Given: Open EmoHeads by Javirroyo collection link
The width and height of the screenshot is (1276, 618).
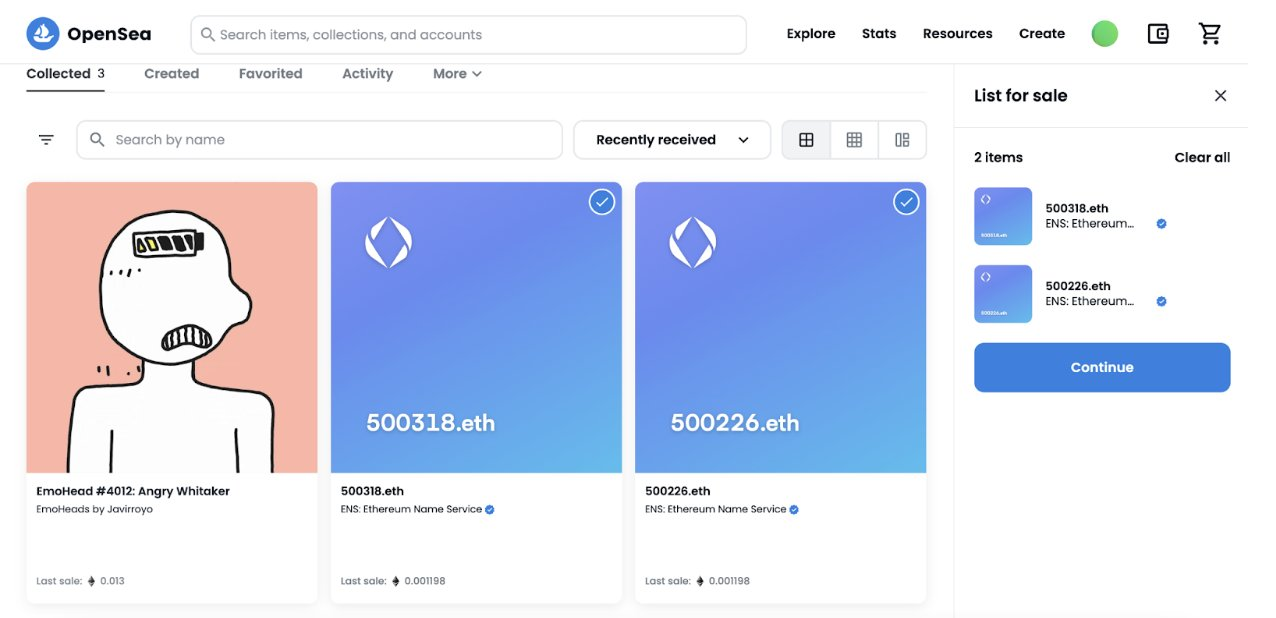Looking at the screenshot, I should coord(94,510).
